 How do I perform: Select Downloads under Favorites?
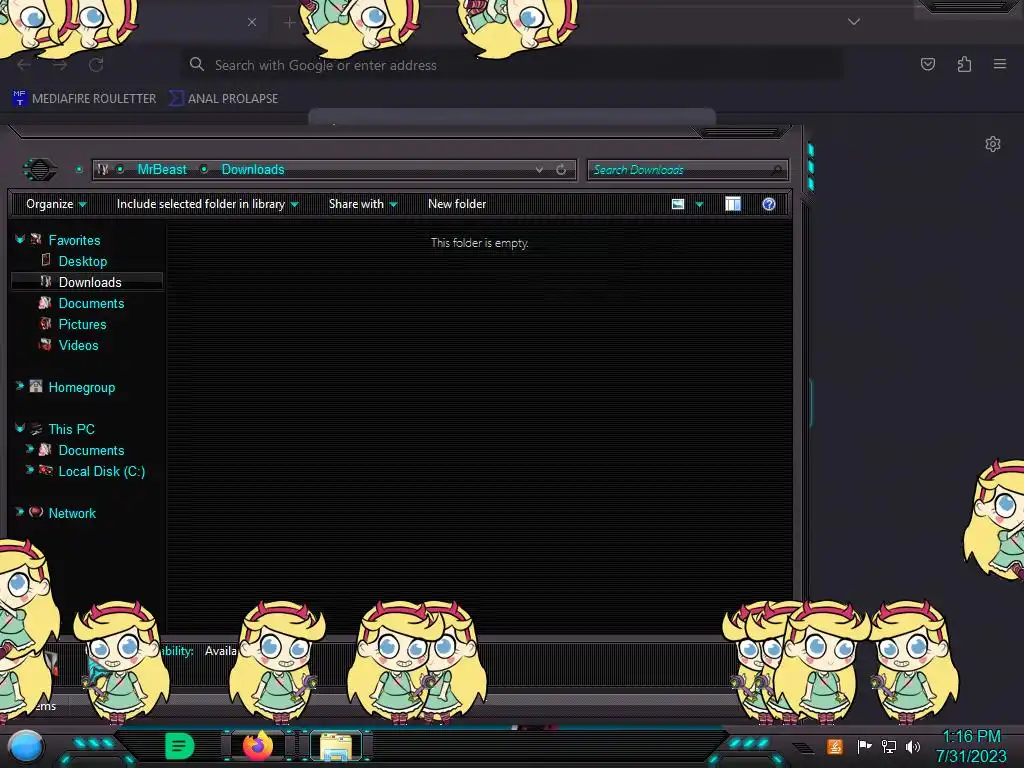[90, 282]
